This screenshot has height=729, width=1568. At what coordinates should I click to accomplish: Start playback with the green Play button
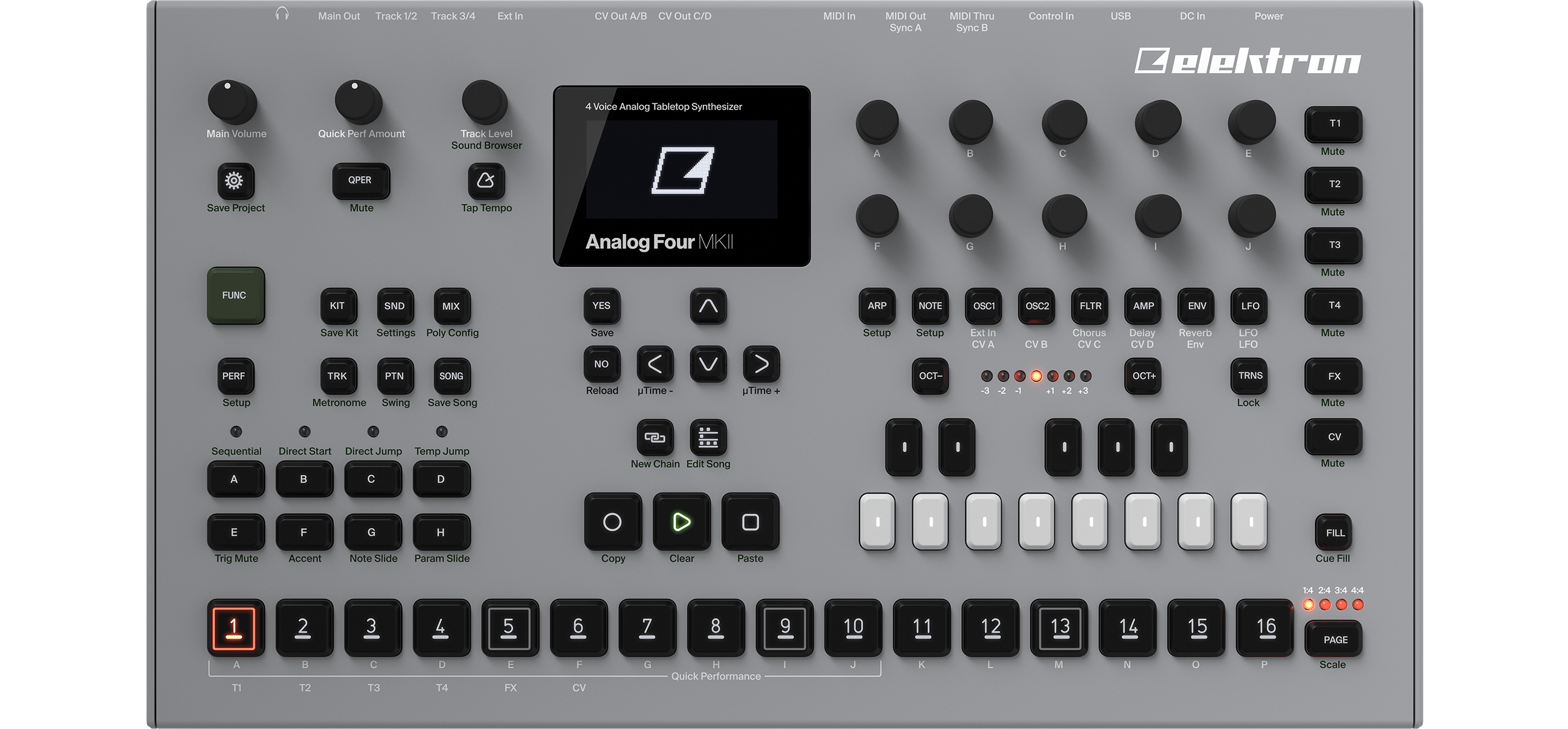pyautogui.click(x=681, y=521)
